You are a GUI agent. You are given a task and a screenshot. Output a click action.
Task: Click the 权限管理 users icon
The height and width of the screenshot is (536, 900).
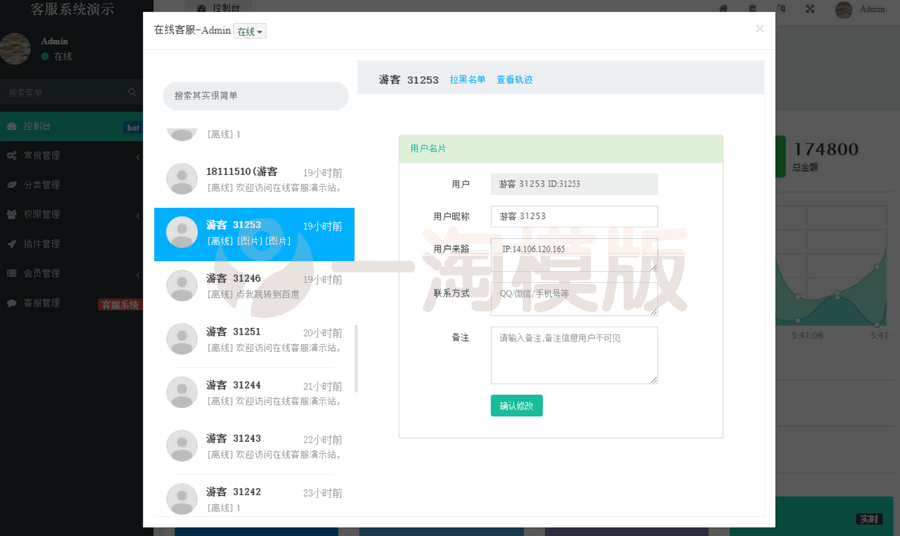point(11,215)
